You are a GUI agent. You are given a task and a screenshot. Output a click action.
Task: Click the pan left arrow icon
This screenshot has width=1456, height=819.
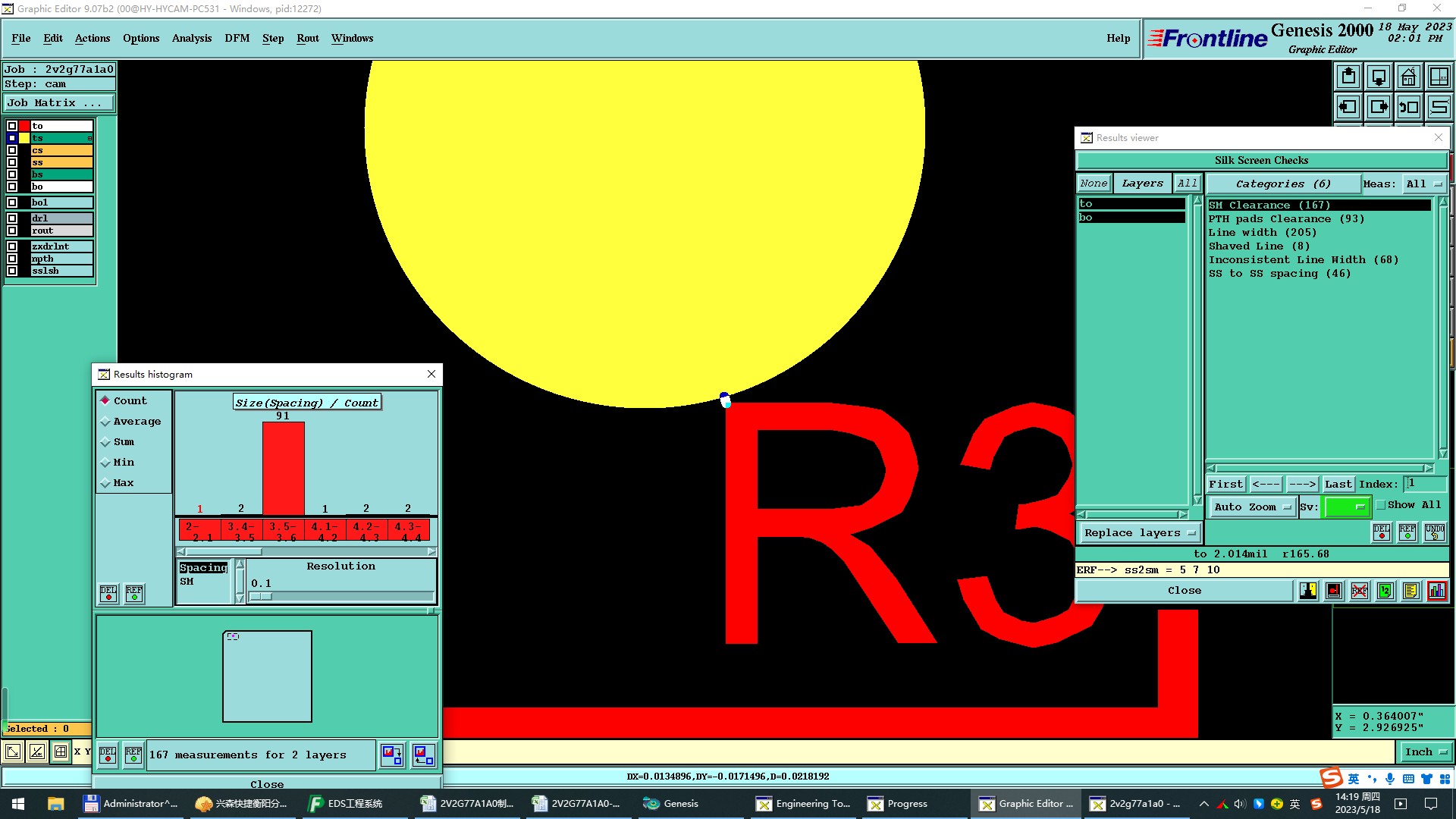click(x=1348, y=107)
